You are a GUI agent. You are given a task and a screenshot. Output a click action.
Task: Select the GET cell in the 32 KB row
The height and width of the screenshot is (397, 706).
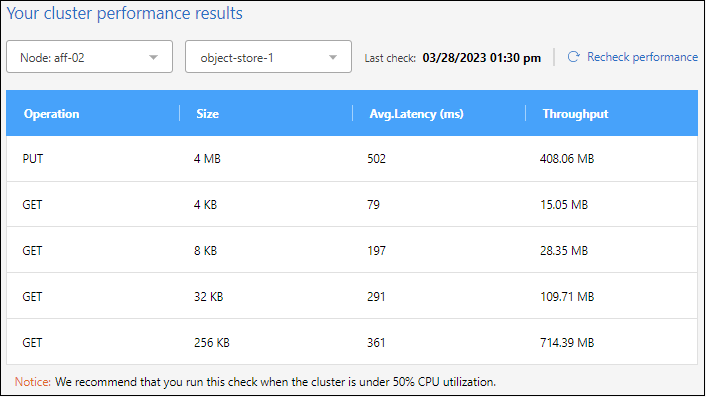(x=32, y=297)
